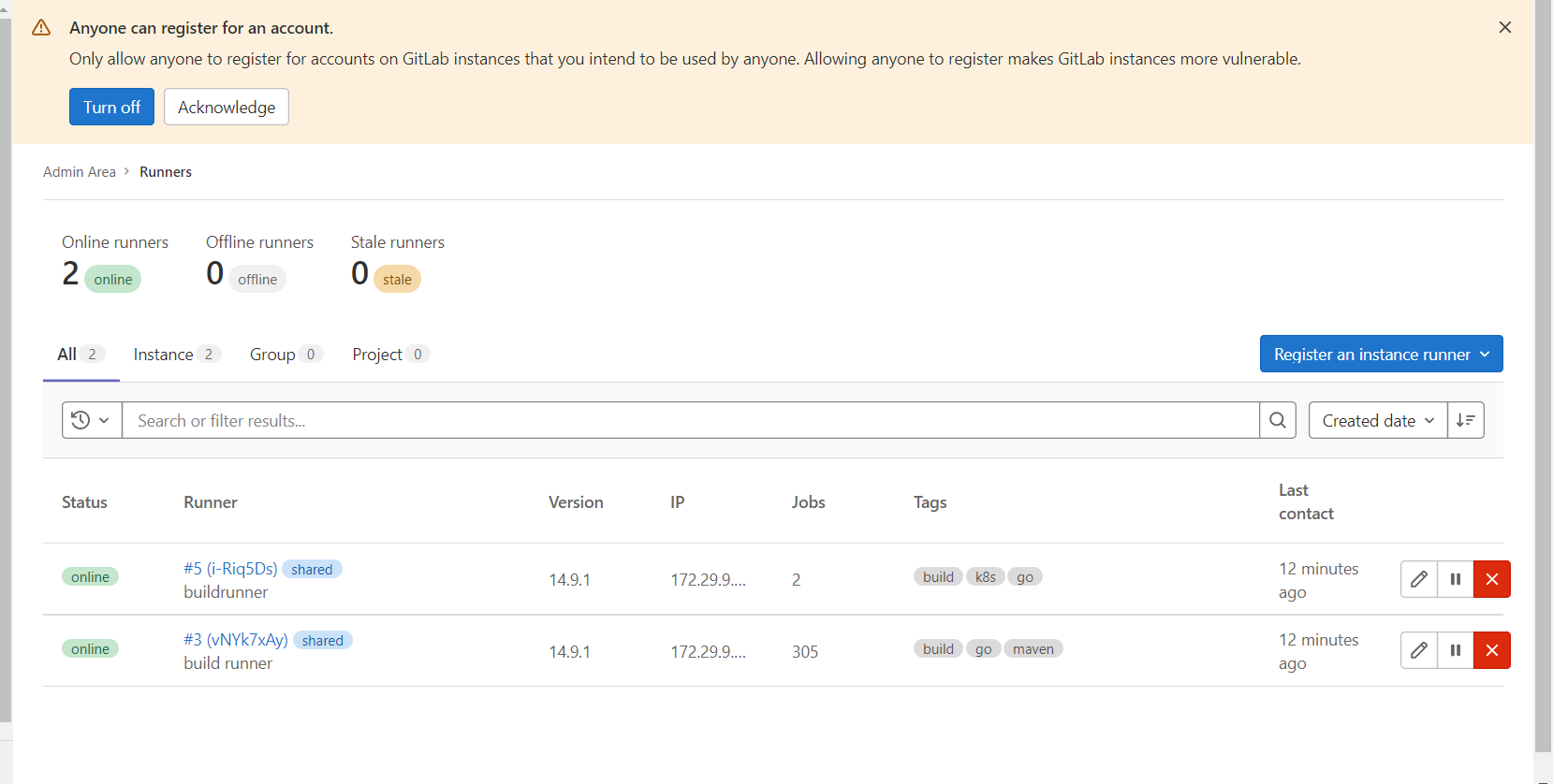
Task: Click the jobs count 305
Action: click(805, 651)
